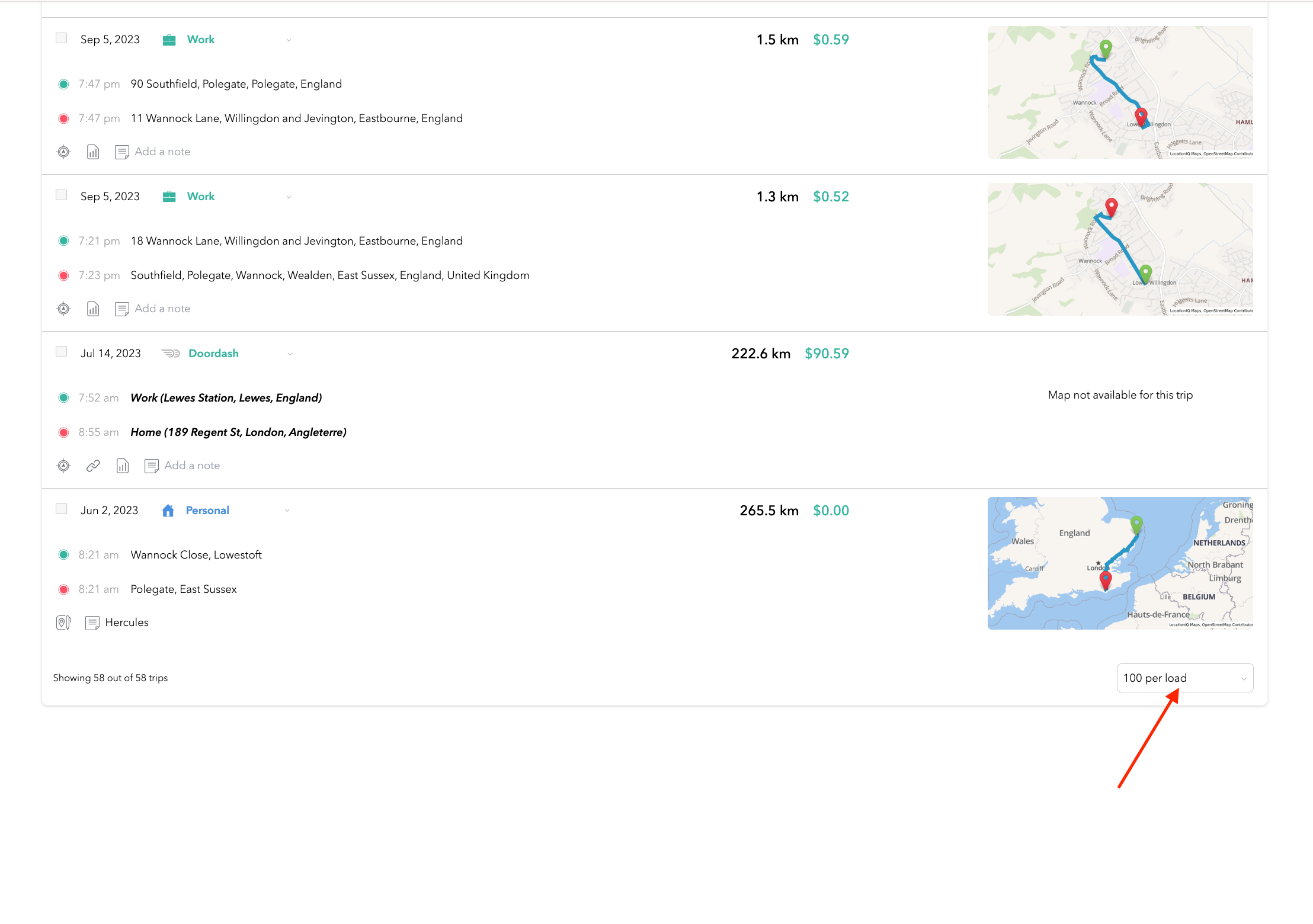Check the Jun 2 Personal trip checkbox
This screenshot has height=924, width=1313.
coord(61,508)
